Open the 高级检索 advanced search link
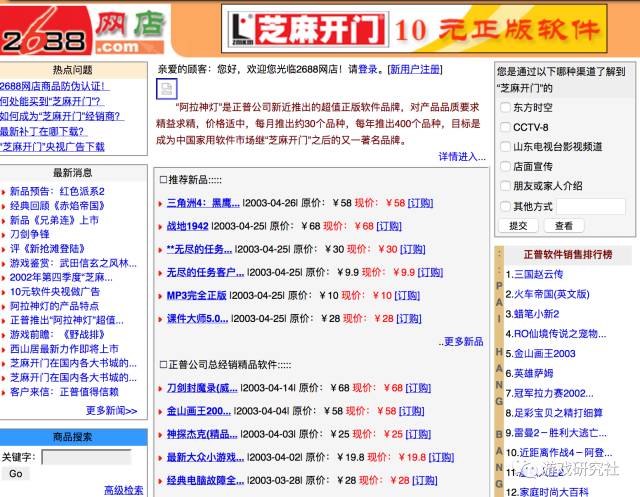 click(x=124, y=490)
